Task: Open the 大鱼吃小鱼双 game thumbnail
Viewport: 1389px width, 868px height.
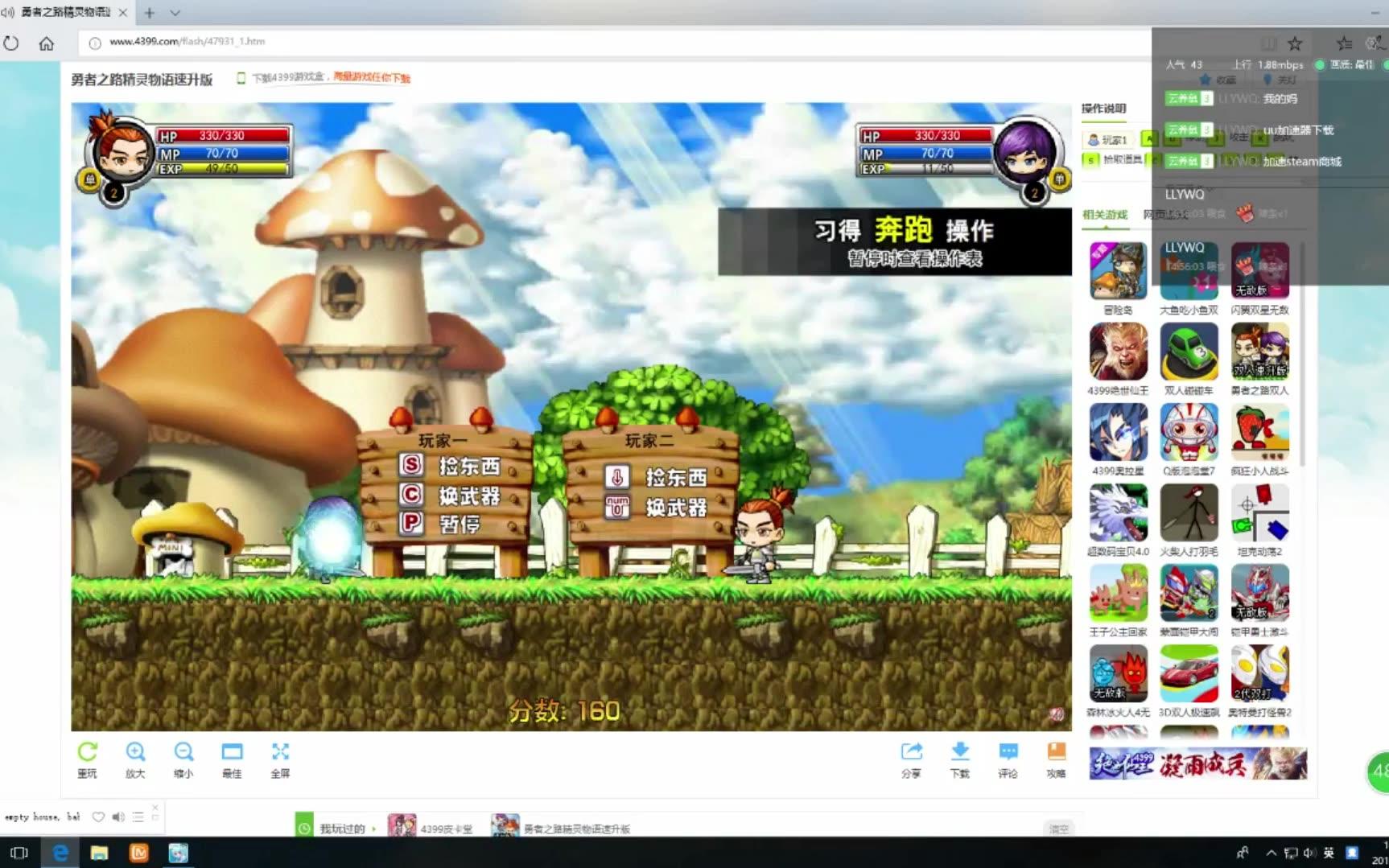Action: point(1189,272)
